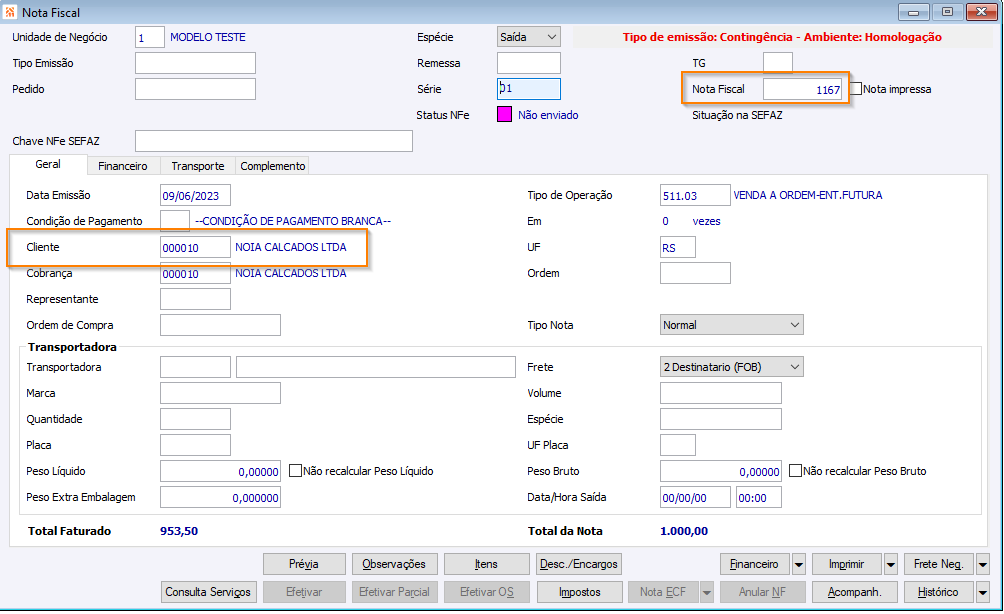The width and height of the screenshot is (1004, 614).
Task: Click the Condição de Pagamento code field
Action: tap(175, 221)
